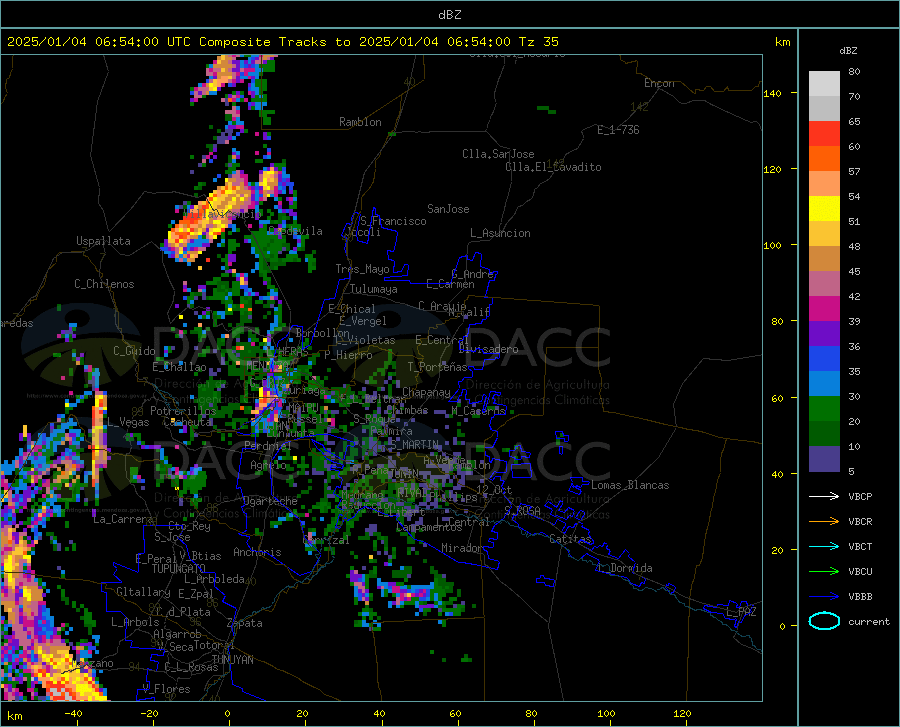Choose the 35 dBZ light blue swatch
Screen dimensions: 900x727
824,384
